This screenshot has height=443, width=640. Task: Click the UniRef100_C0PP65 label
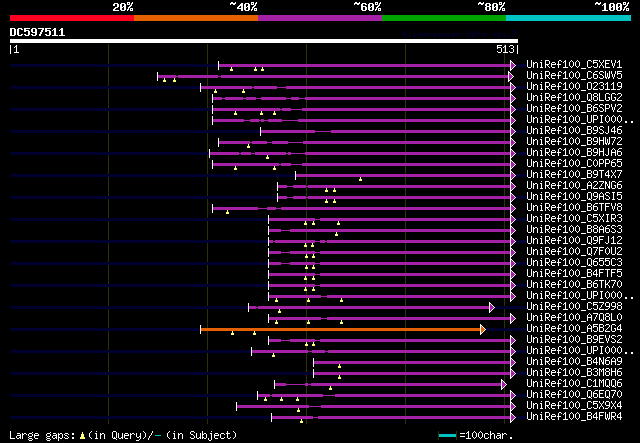point(574,164)
